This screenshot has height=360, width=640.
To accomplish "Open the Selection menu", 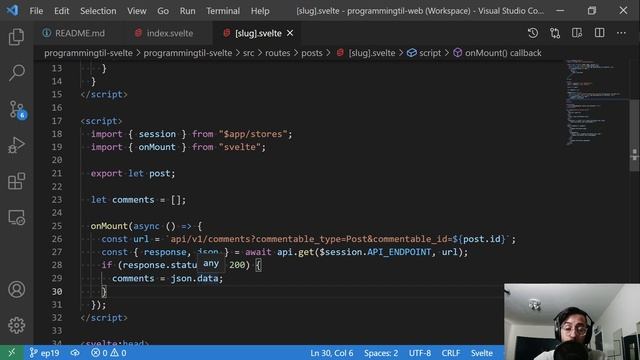I will coord(98,11).
